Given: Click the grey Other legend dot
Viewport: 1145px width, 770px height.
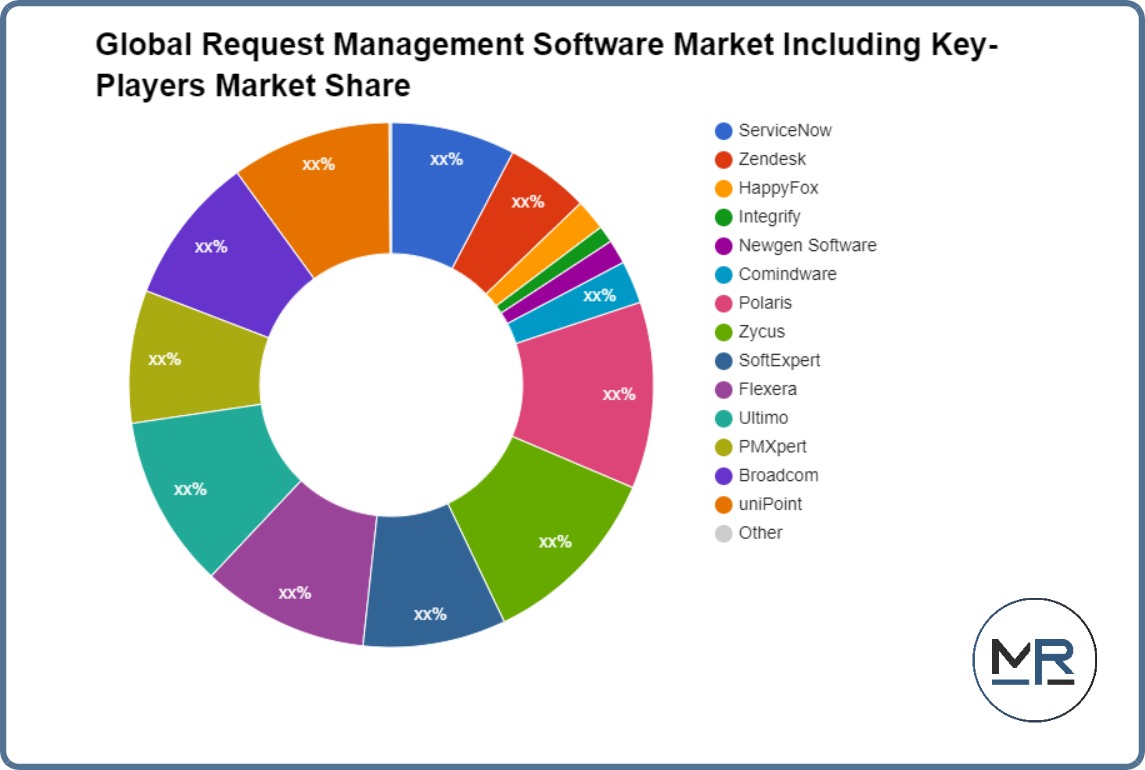Looking at the screenshot, I should point(724,533).
